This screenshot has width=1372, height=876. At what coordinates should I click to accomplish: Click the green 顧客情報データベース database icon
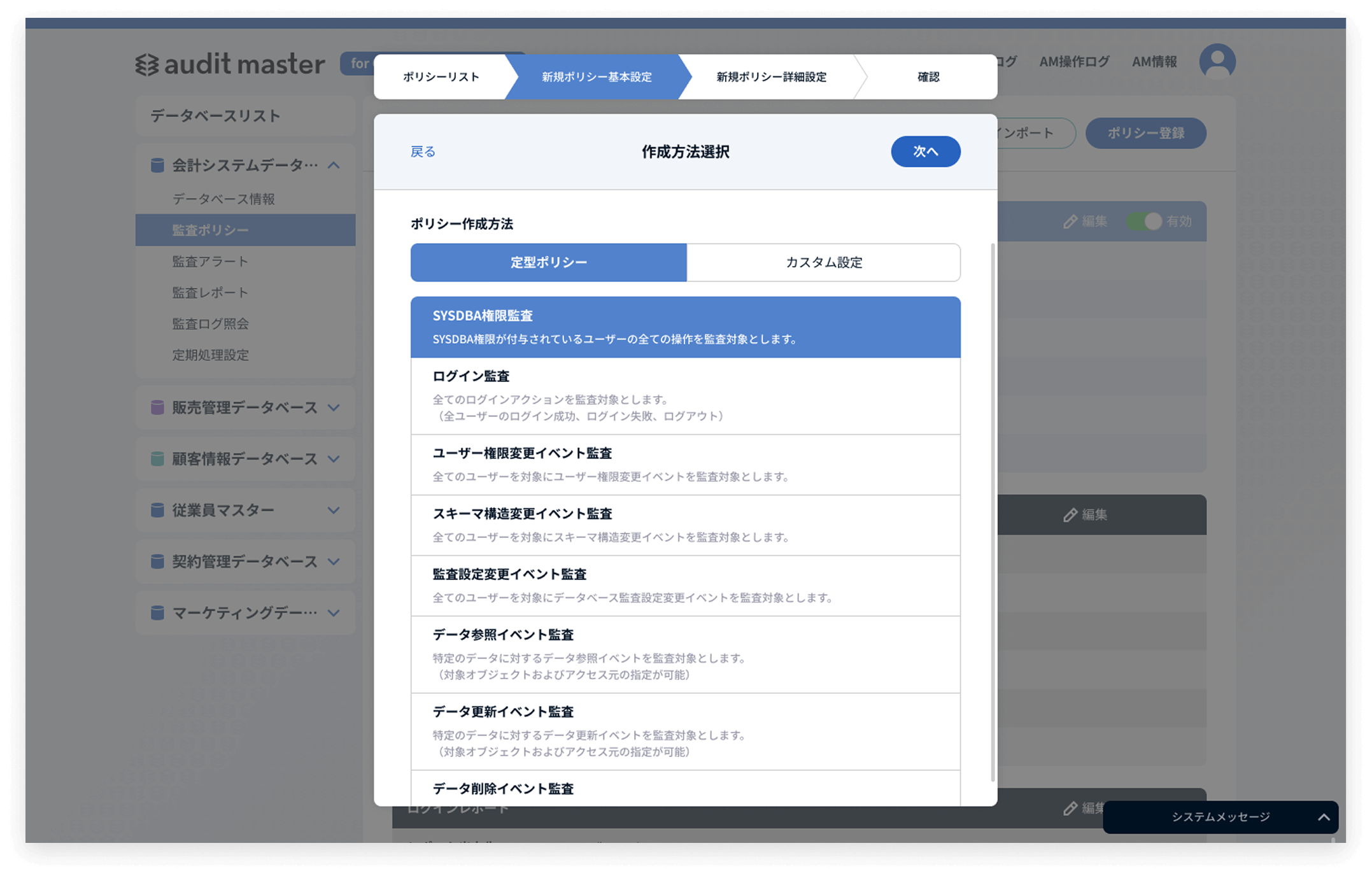point(157,459)
